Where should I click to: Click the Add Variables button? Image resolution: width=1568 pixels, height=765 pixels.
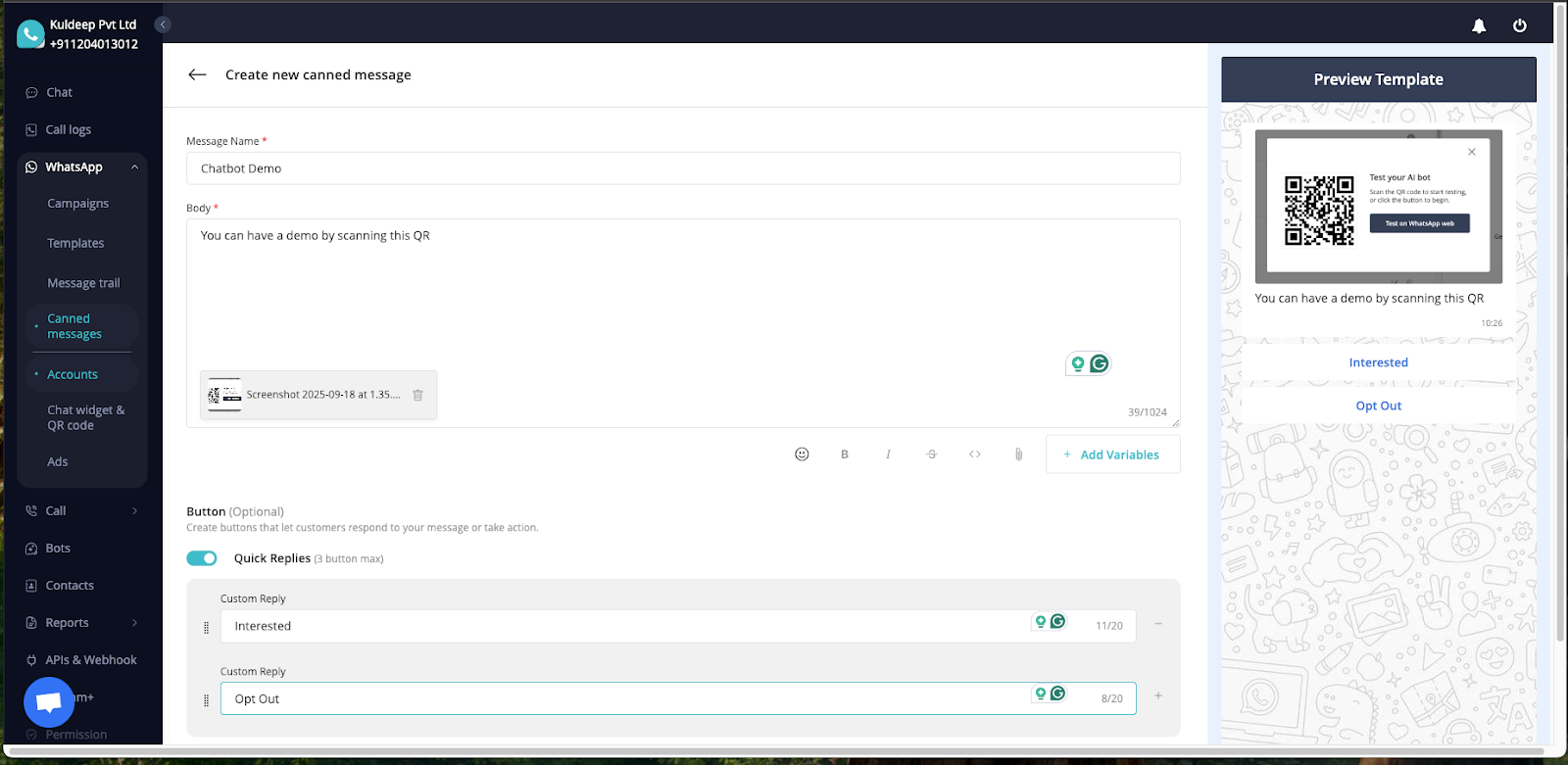point(1112,454)
